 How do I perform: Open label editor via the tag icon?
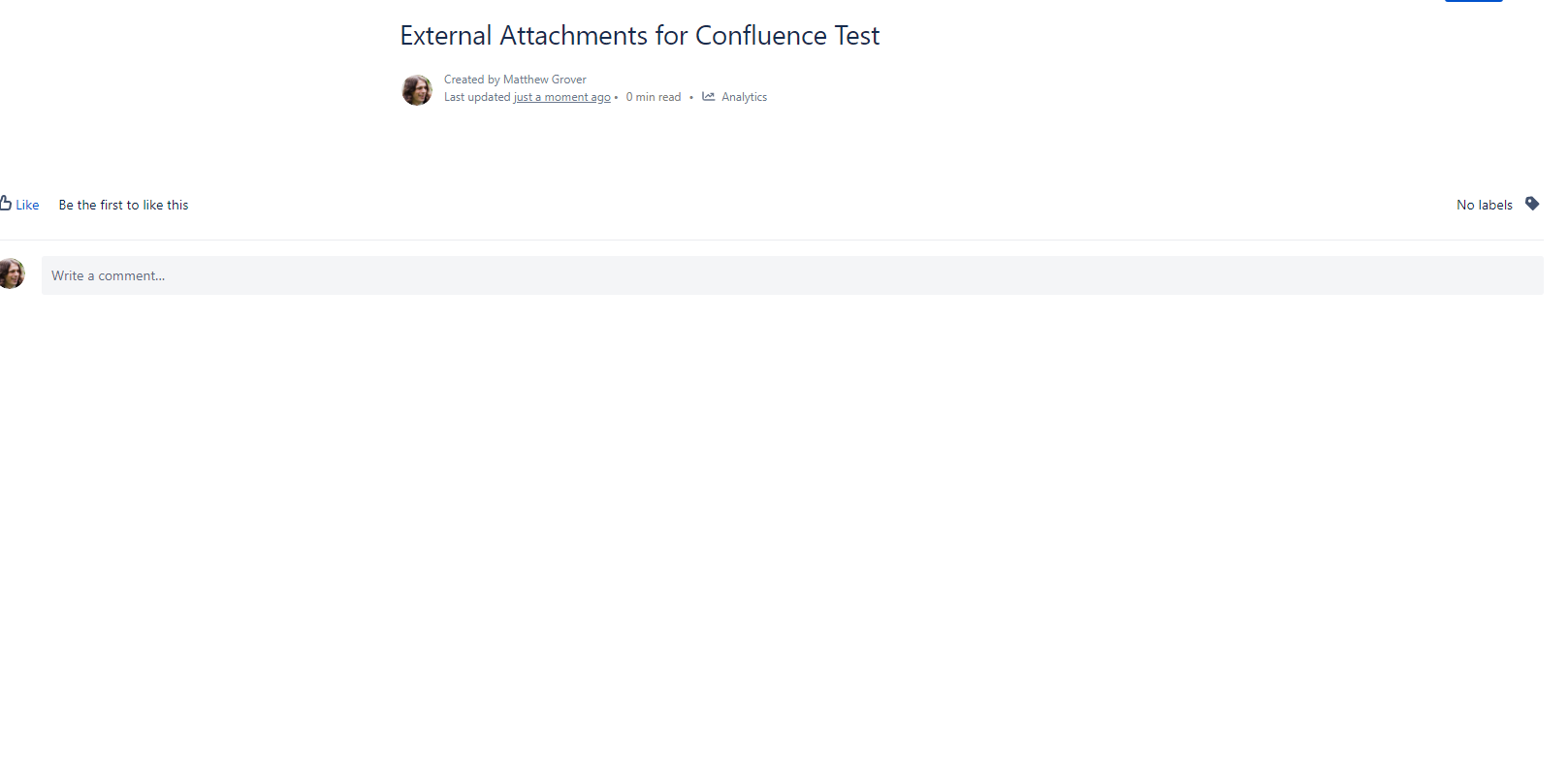[1532, 204]
